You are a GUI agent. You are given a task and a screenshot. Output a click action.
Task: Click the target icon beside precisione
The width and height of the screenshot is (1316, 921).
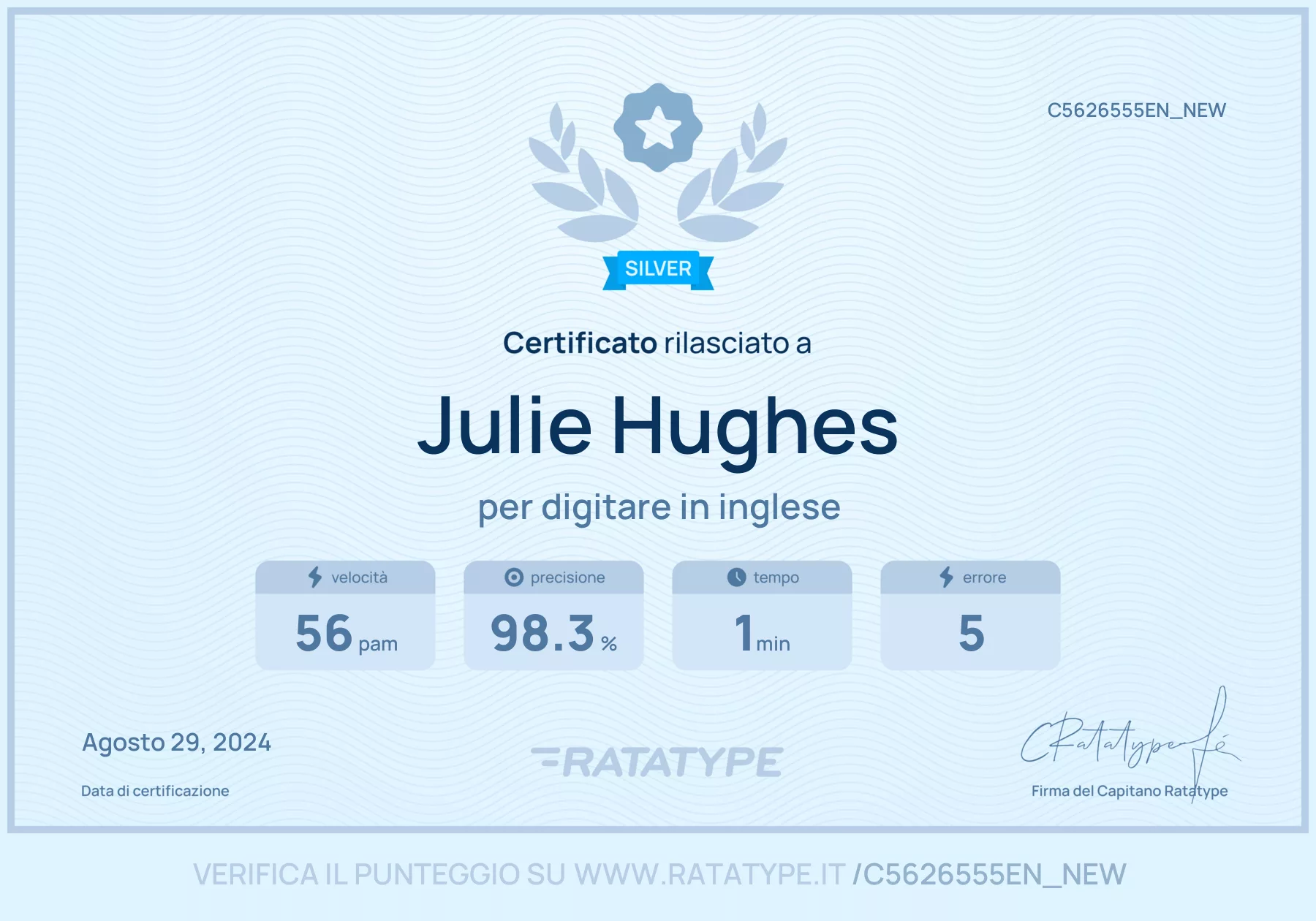[514, 577]
